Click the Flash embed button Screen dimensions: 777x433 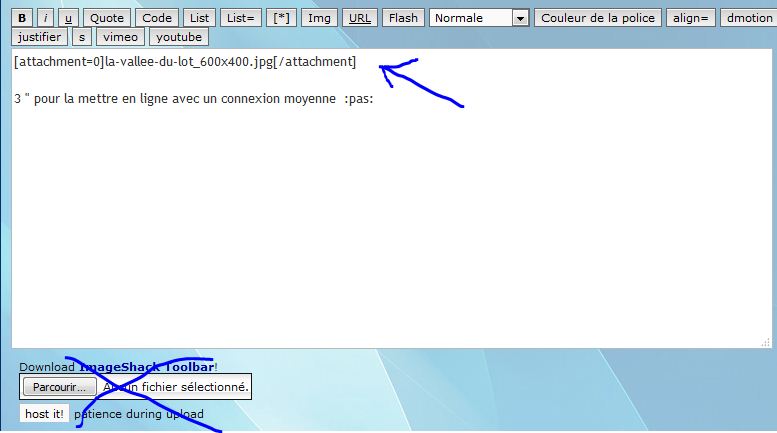click(403, 18)
